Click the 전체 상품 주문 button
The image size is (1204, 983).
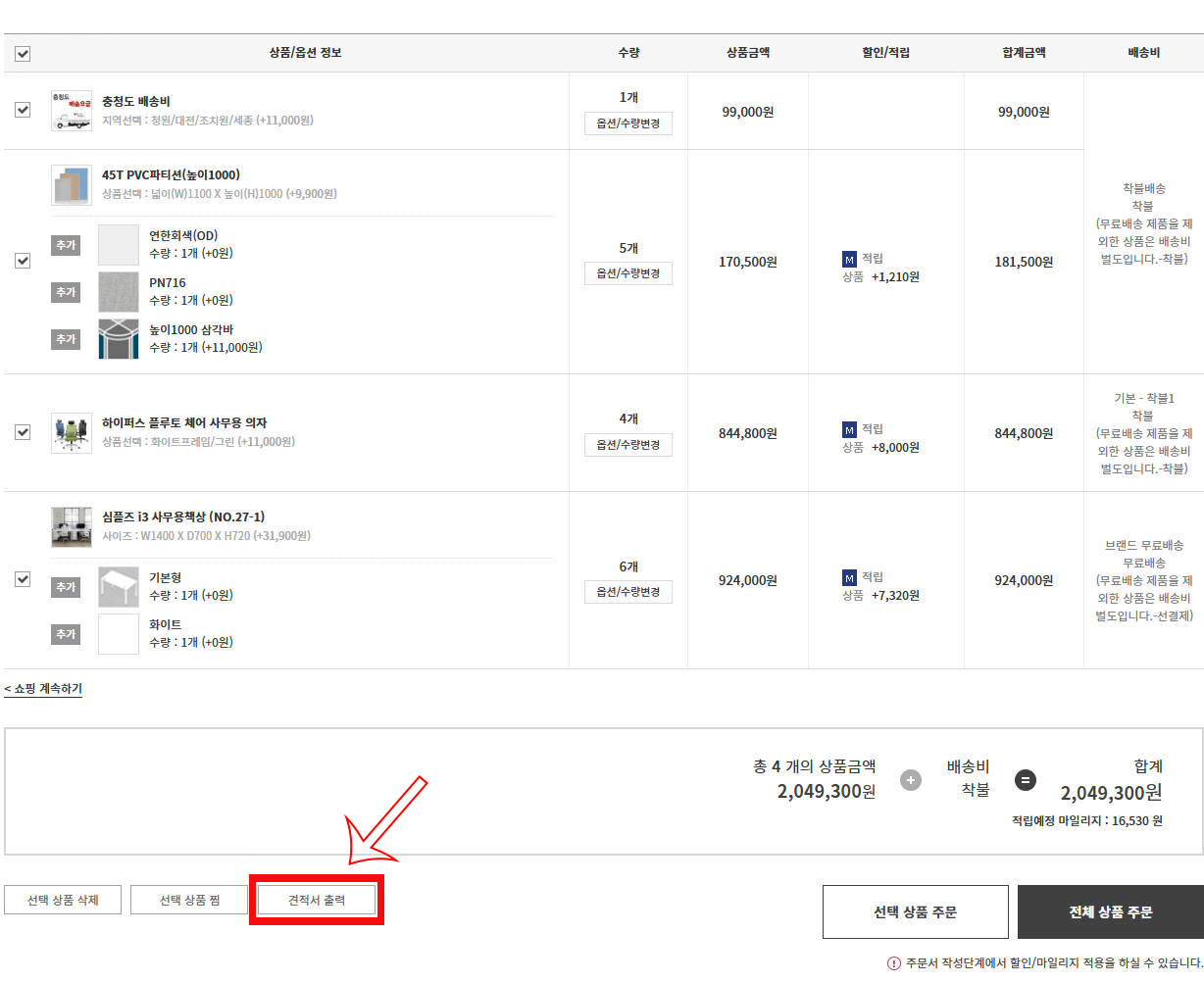(1110, 911)
